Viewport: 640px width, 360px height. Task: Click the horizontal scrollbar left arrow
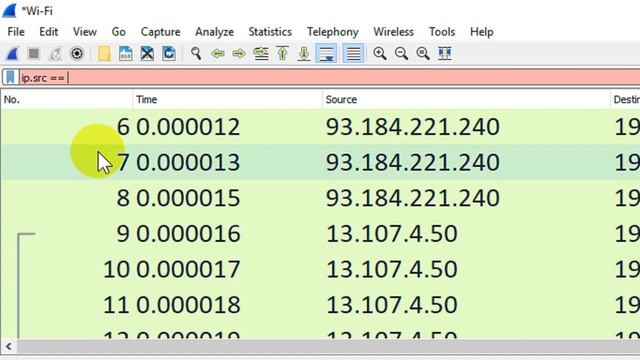9,347
